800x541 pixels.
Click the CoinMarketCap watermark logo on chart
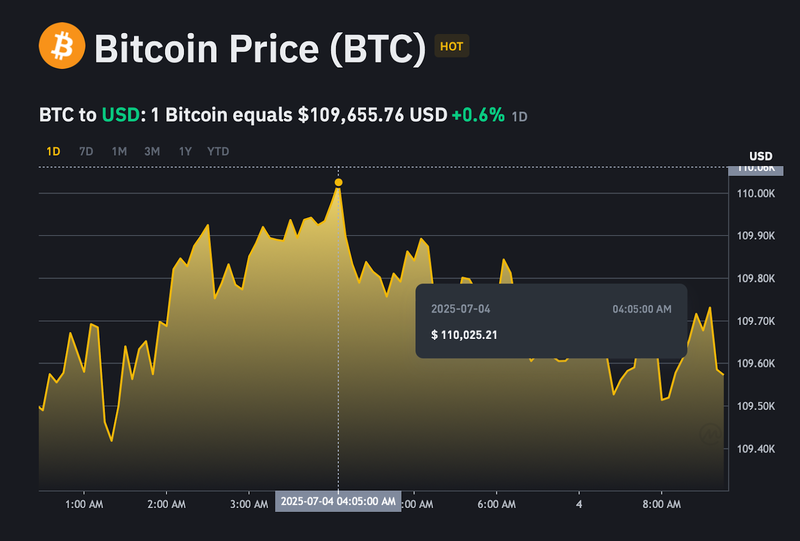click(708, 432)
